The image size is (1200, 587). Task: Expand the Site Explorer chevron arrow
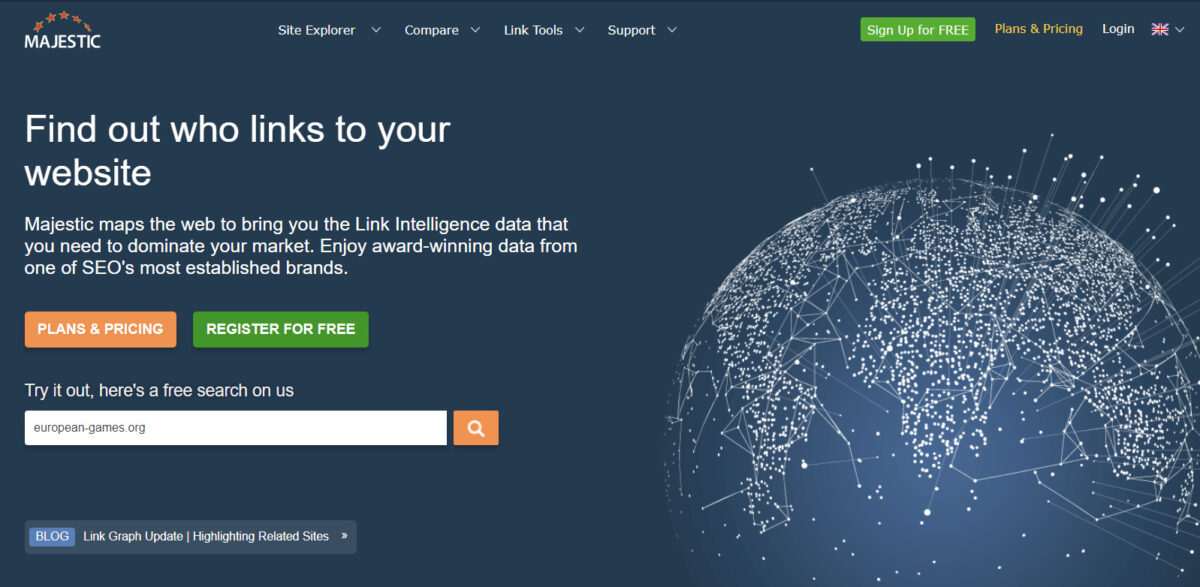(376, 30)
